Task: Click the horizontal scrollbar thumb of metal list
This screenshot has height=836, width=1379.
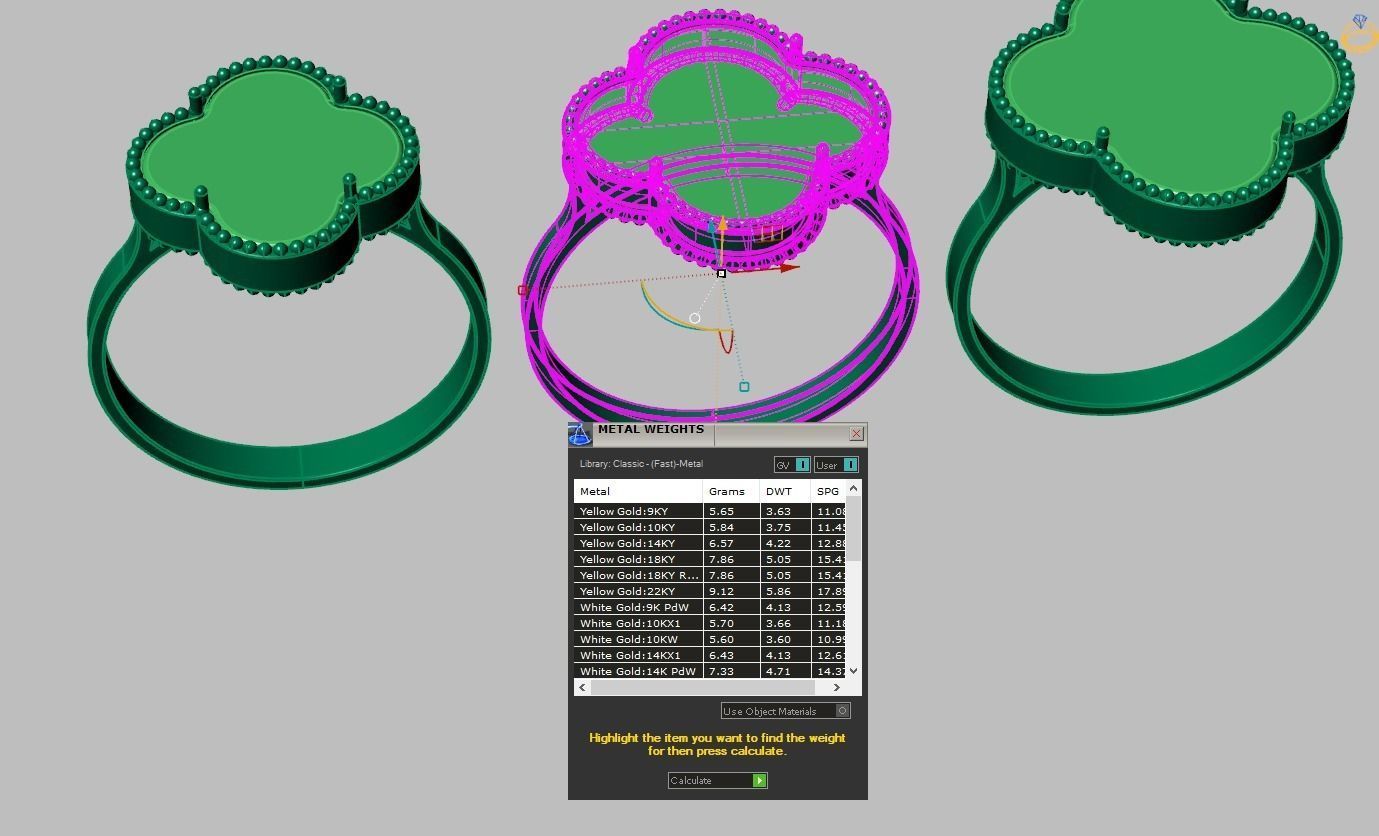Action: click(x=703, y=687)
